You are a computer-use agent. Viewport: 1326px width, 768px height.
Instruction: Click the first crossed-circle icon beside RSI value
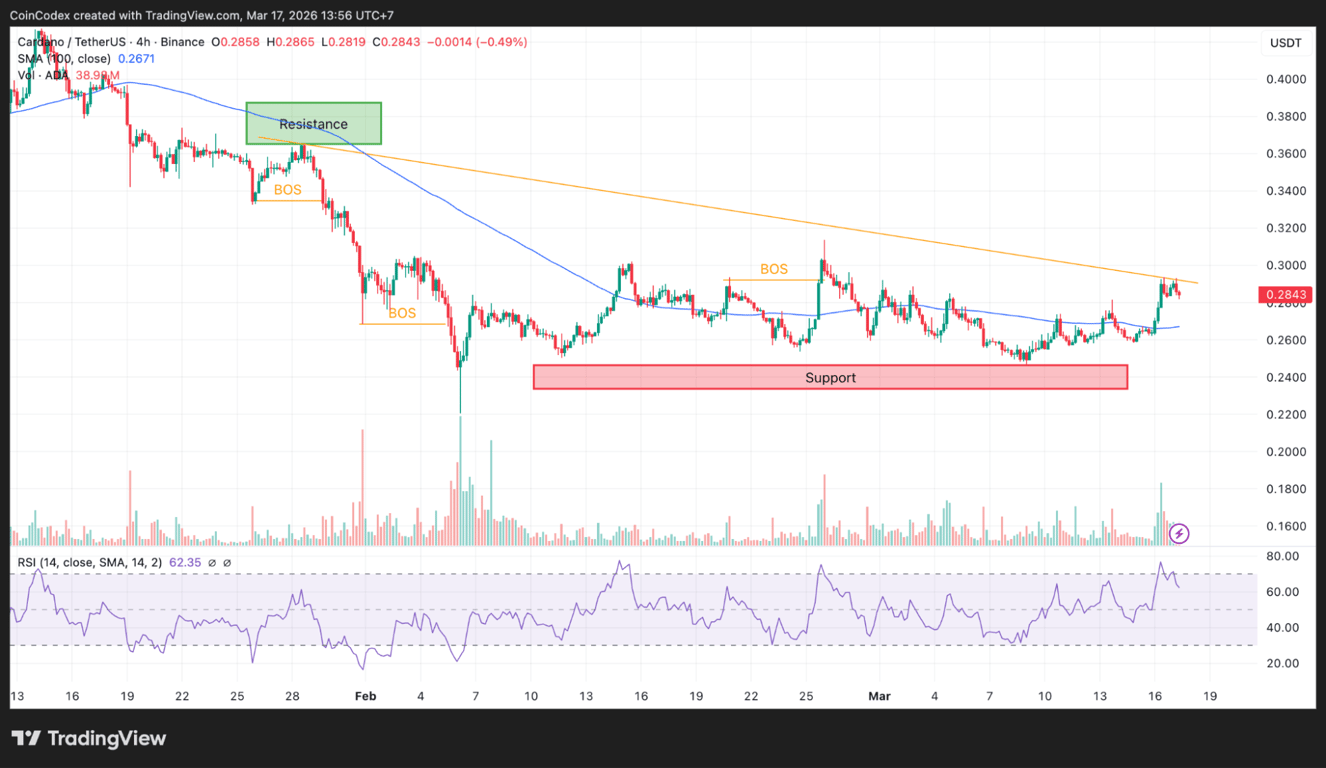tap(211, 563)
